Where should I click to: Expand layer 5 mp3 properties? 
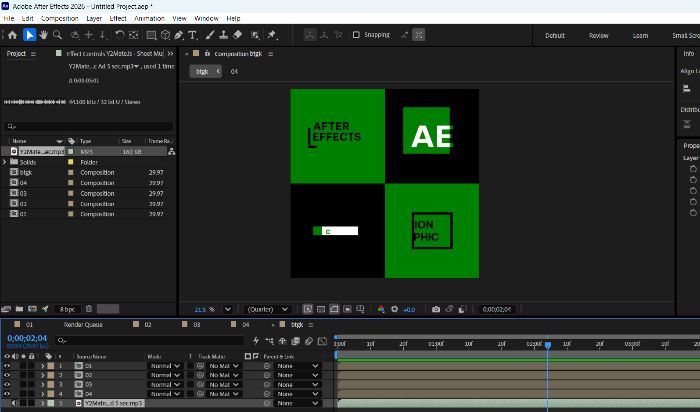(x=43, y=403)
